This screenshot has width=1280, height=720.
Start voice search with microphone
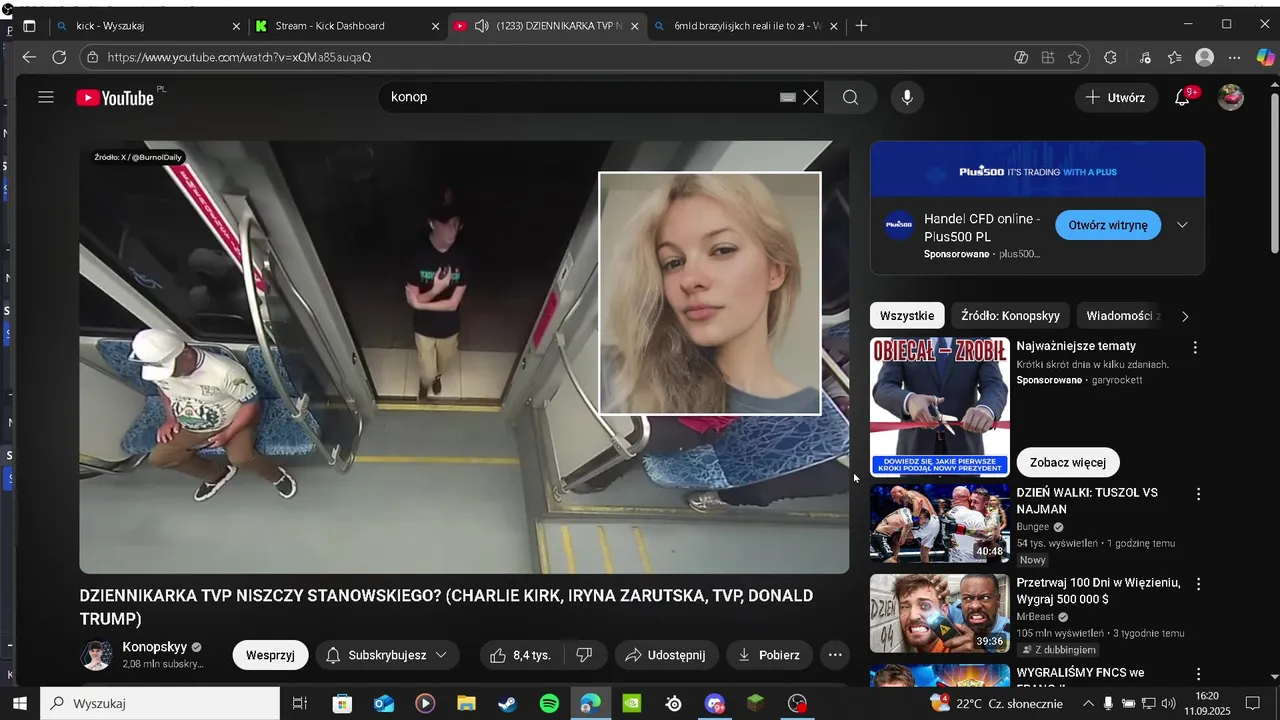click(x=907, y=97)
